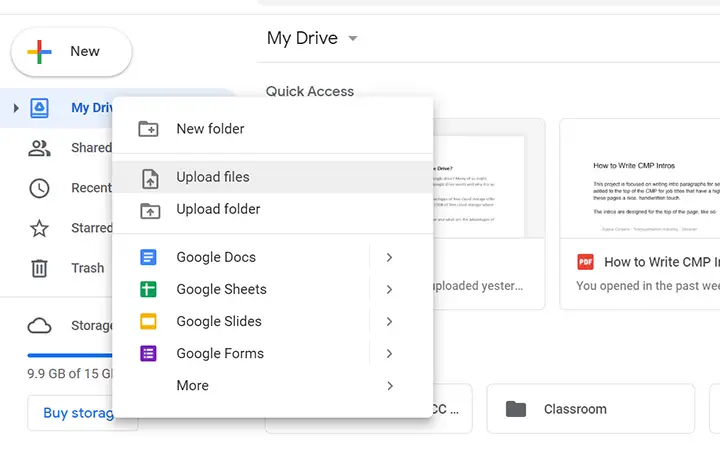Open the My Drive title dropdown arrow
Image resolution: width=720 pixels, height=450 pixels.
tap(353, 39)
